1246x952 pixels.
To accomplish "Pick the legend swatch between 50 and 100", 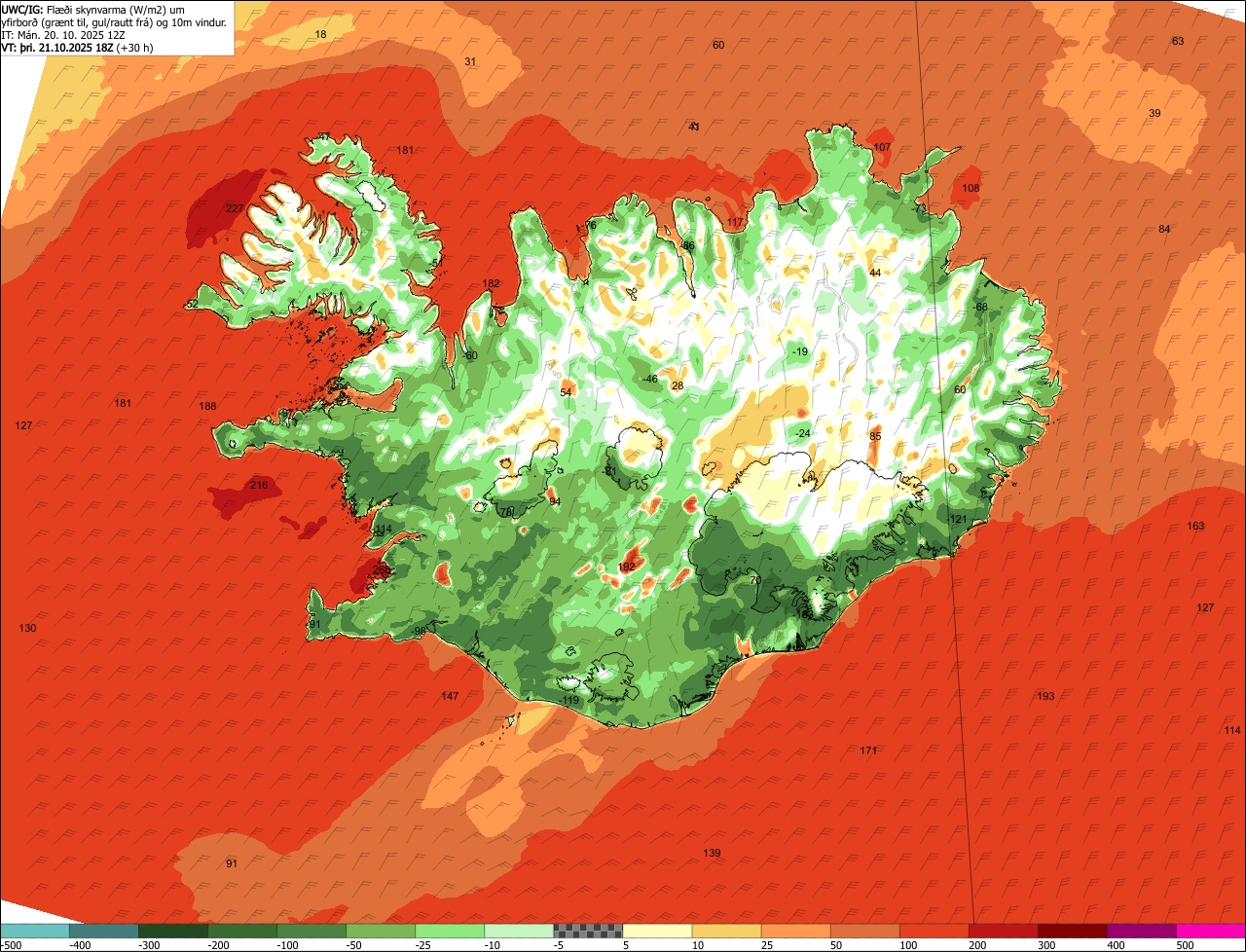I will [864, 931].
